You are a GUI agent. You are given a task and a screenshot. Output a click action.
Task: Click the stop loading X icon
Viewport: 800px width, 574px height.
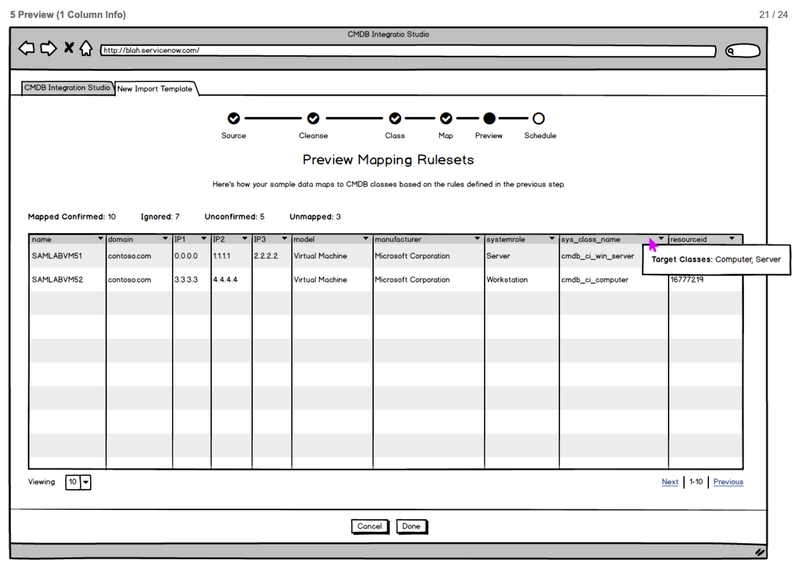pyautogui.click(x=69, y=48)
